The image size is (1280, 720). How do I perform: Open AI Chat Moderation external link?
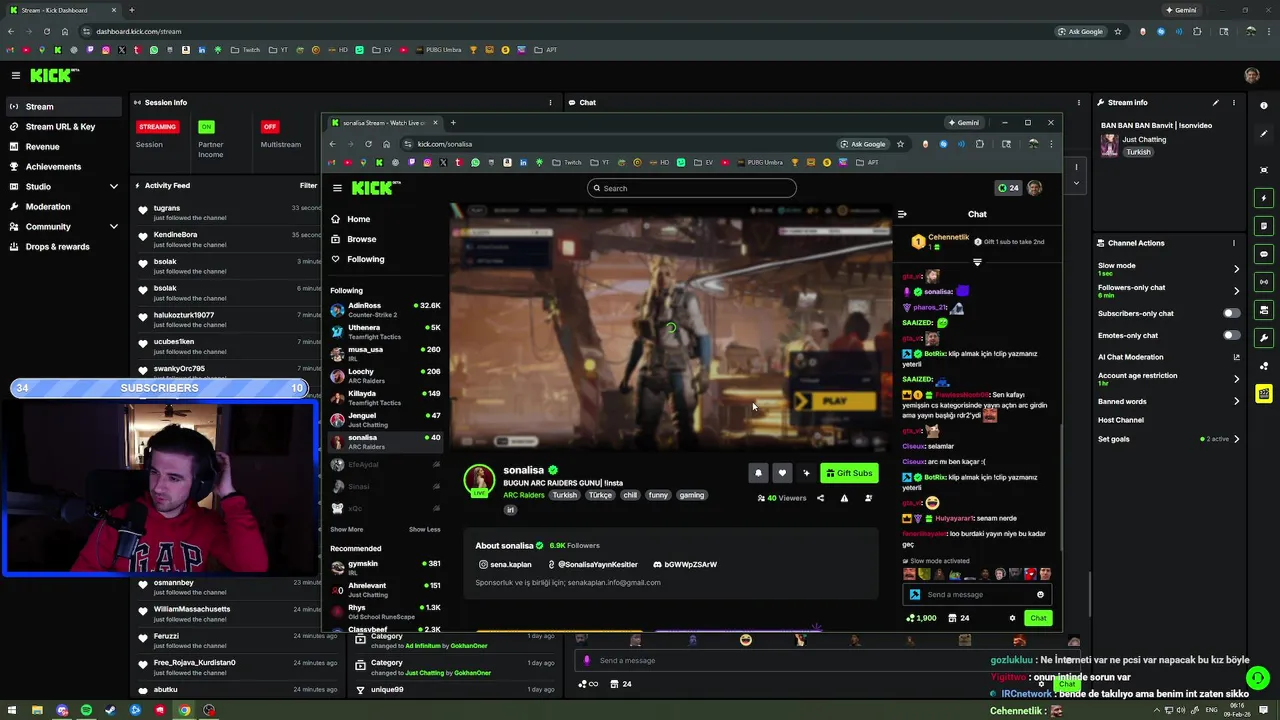[x=1236, y=357]
